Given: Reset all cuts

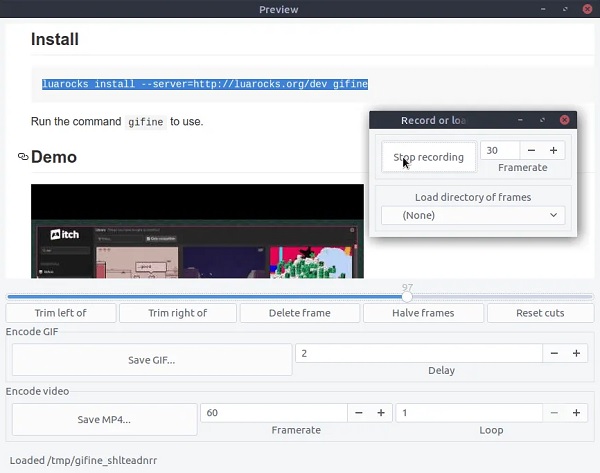Looking at the screenshot, I should coord(540,313).
